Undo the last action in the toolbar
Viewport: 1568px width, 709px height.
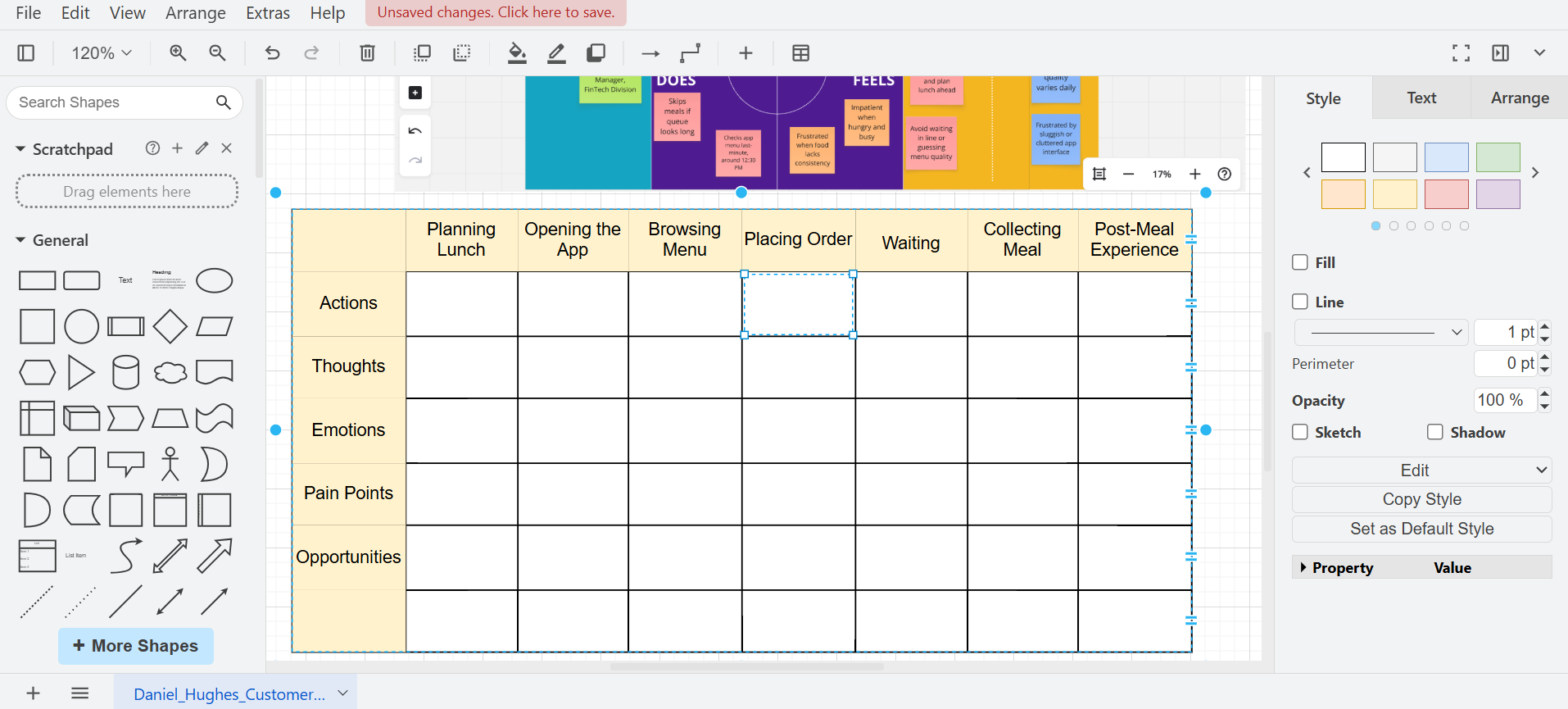272,53
